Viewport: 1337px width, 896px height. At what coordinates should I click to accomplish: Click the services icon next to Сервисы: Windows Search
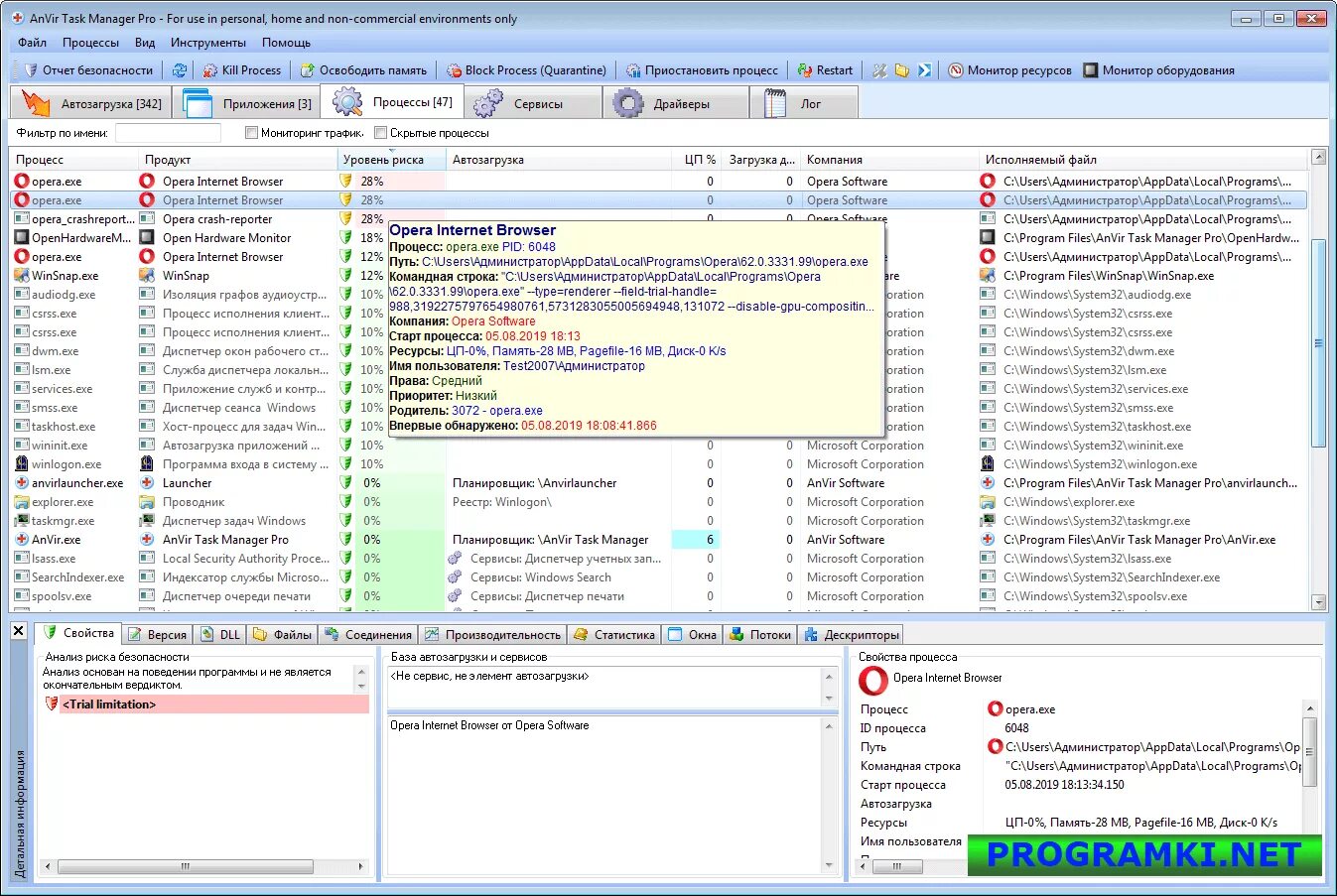[x=456, y=577]
